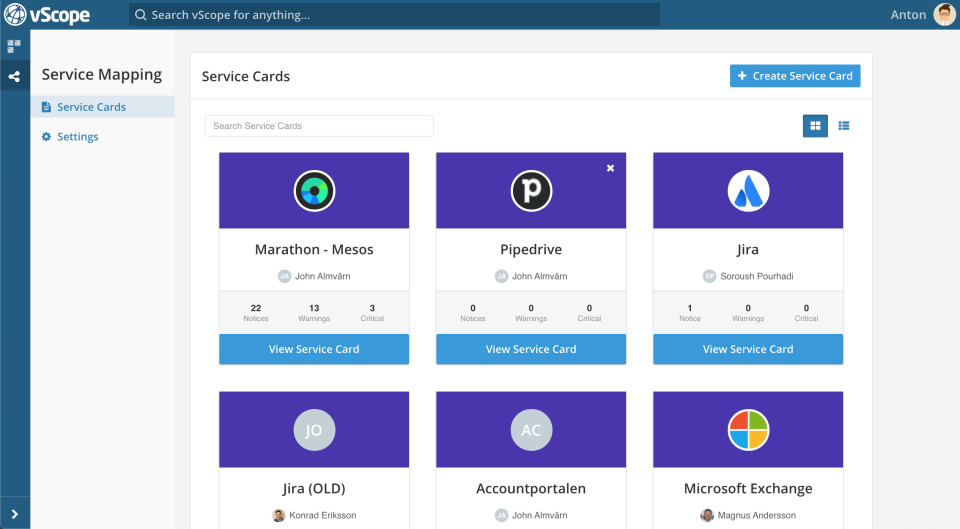The image size is (960, 529).
Task: Select the Service Mapping share icon in sidebar
Action: [14, 77]
